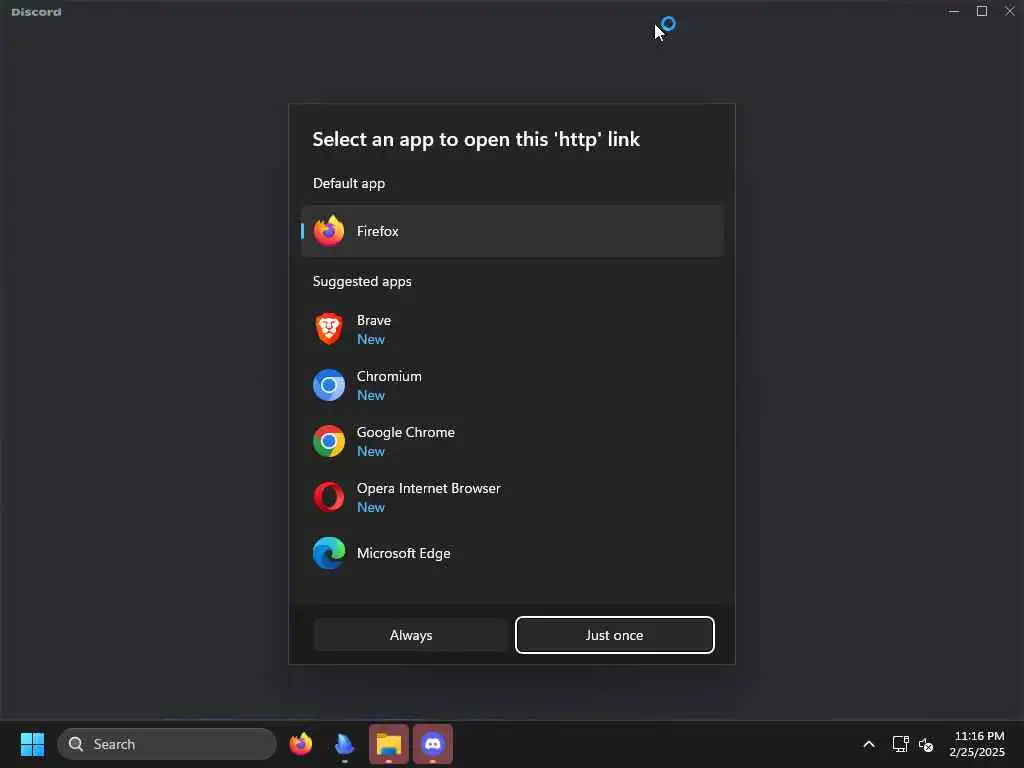Click the muted volume tray icon
Image resolution: width=1024 pixels, height=768 pixels.
[x=926, y=744]
